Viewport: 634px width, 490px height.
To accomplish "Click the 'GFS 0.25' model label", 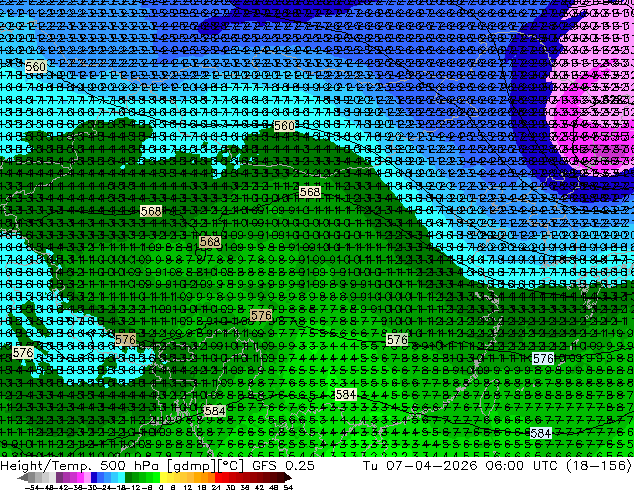I will [x=283, y=466].
